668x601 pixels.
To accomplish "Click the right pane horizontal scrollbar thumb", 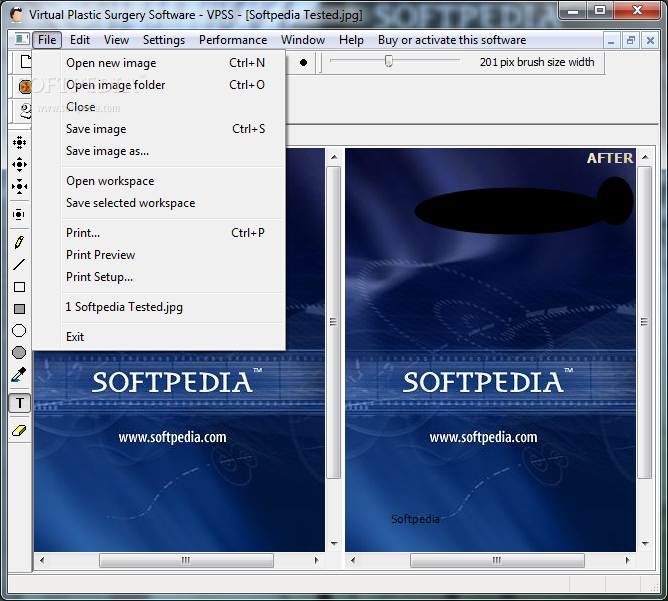I will (497, 561).
